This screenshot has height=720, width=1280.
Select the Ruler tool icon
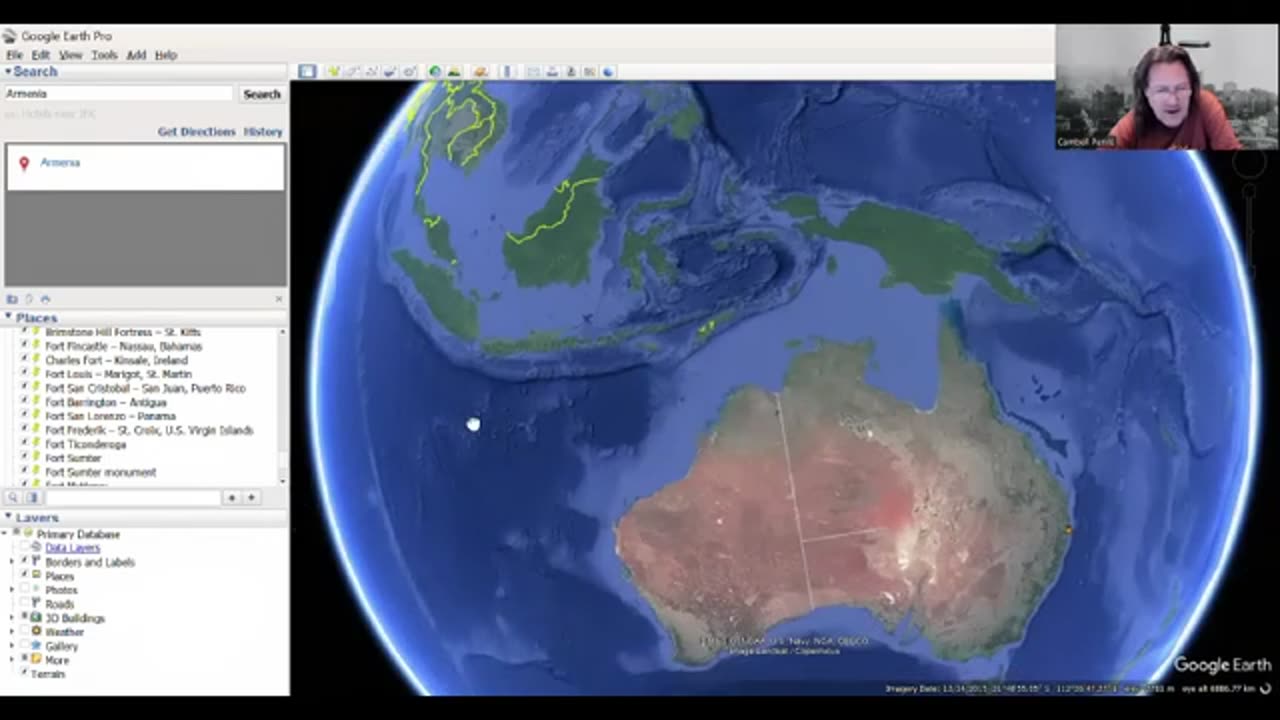tap(508, 71)
